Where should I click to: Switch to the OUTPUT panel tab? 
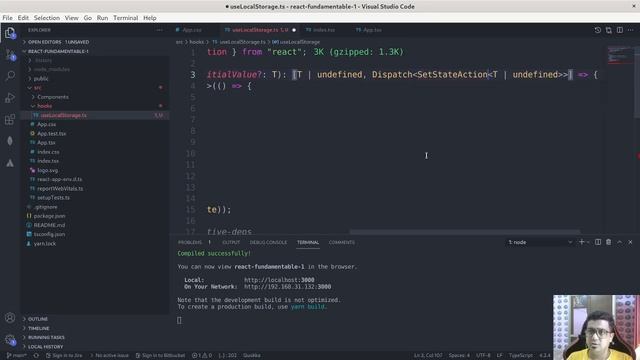(231, 242)
